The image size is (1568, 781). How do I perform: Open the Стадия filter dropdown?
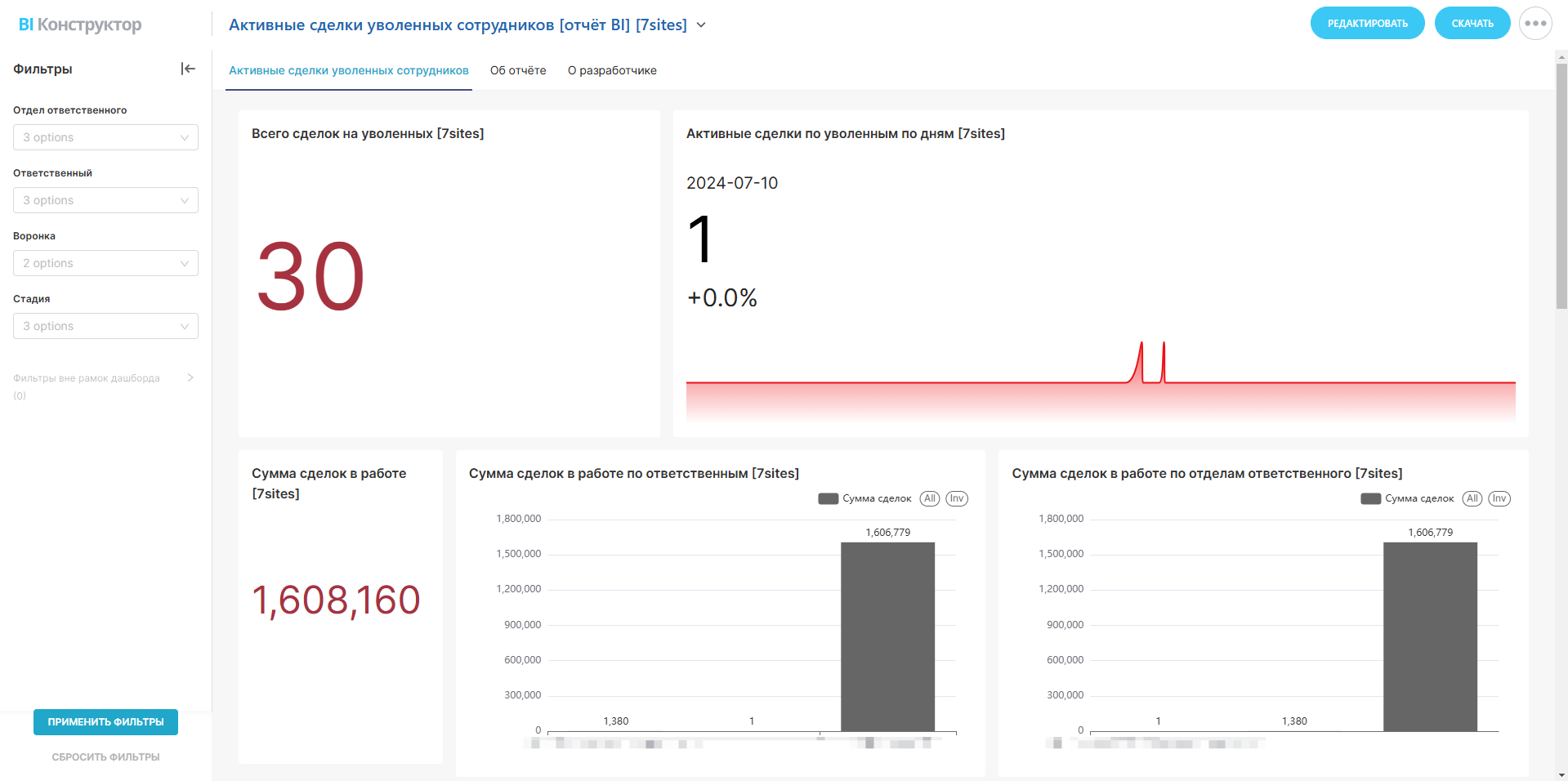(x=105, y=326)
